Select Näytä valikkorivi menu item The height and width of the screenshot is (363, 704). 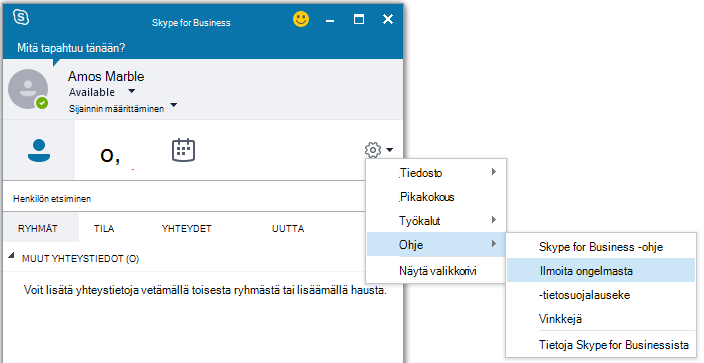436,271
